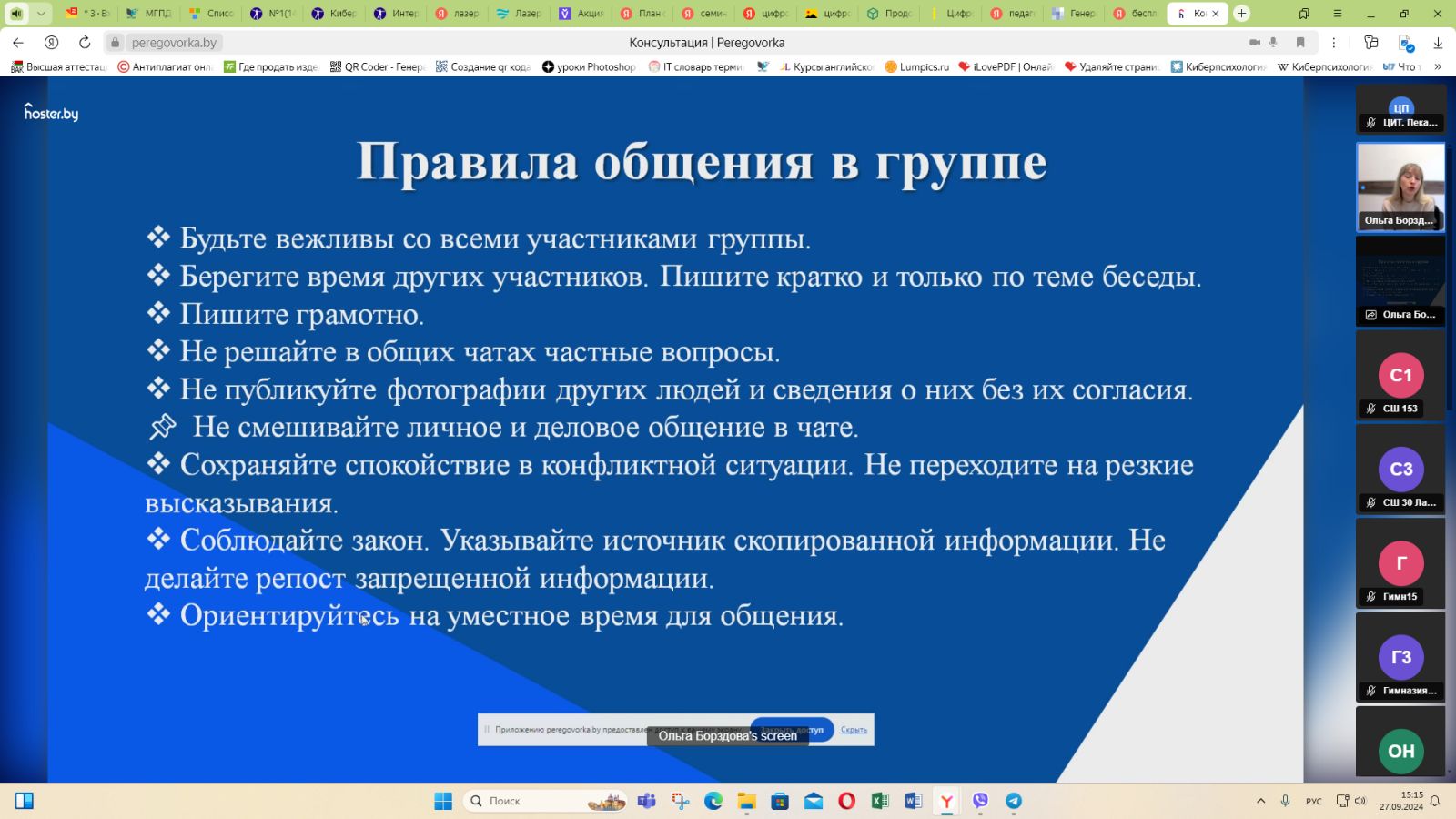This screenshot has height=819, width=1456.
Task: Click 'Скрыть' link in sharing notice
Action: [x=854, y=729]
